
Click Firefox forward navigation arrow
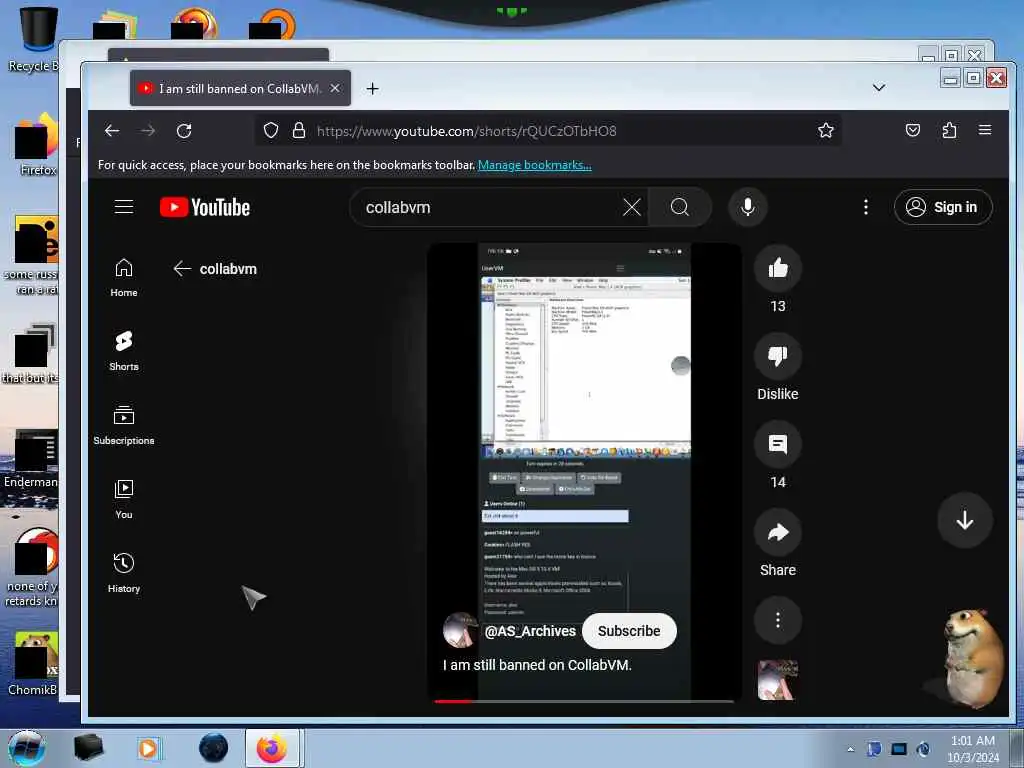point(148,131)
